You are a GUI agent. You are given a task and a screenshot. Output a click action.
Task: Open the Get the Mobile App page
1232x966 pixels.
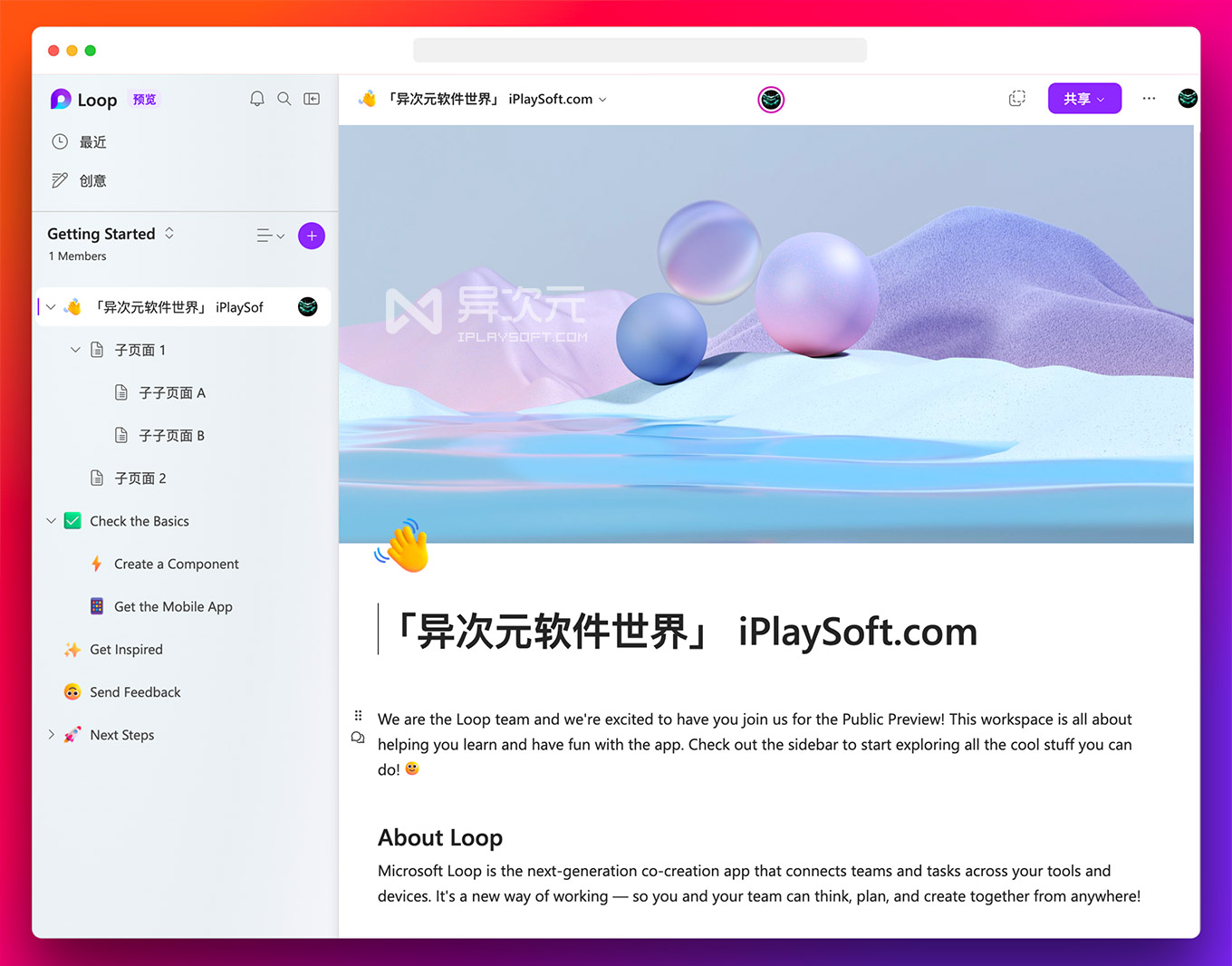point(172,606)
